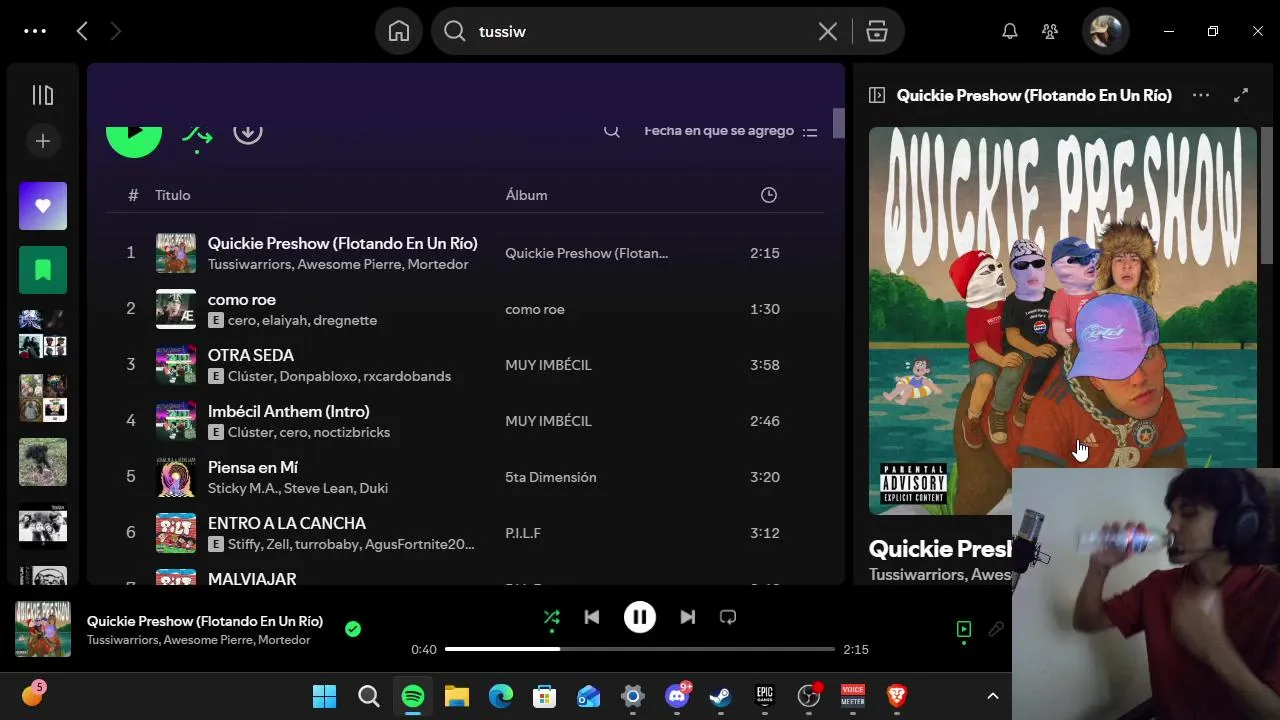Select track 'Imbécil Anthem (Intro)'
This screenshot has height=720, width=1280.
[289, 411]
